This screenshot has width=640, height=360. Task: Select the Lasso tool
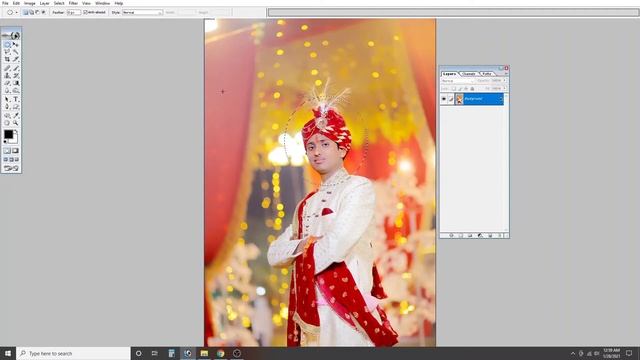click(7, 52)
